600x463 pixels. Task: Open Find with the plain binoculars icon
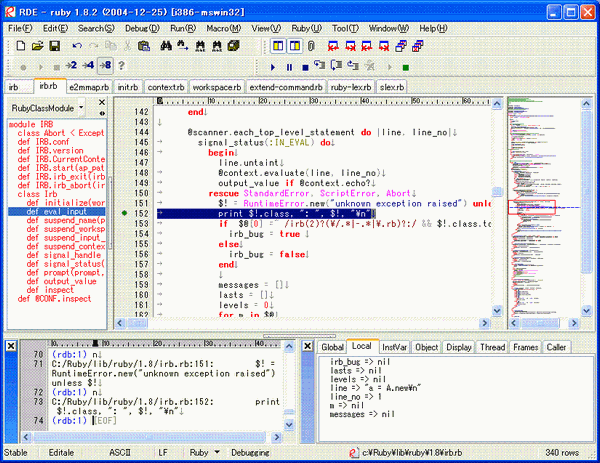pyautogui.click(x=166, y=46)
